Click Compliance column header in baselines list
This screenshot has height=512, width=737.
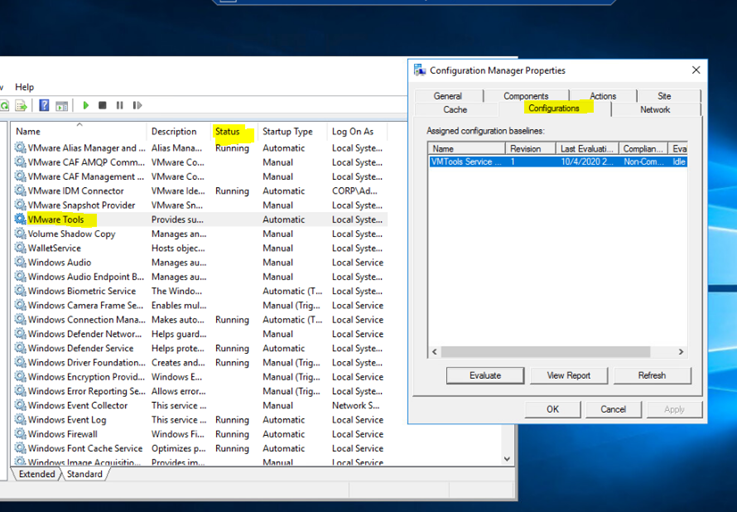coord(643,149)
